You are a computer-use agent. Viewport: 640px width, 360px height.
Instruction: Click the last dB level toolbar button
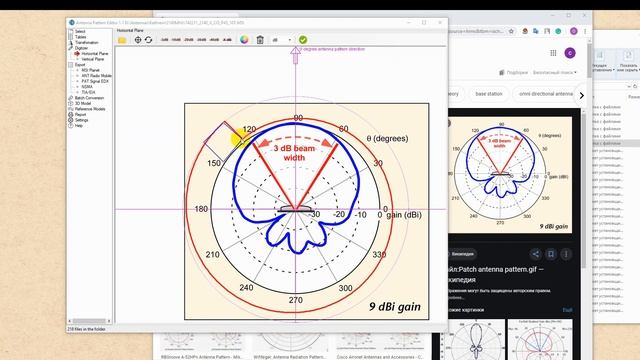tap(227, 40)
